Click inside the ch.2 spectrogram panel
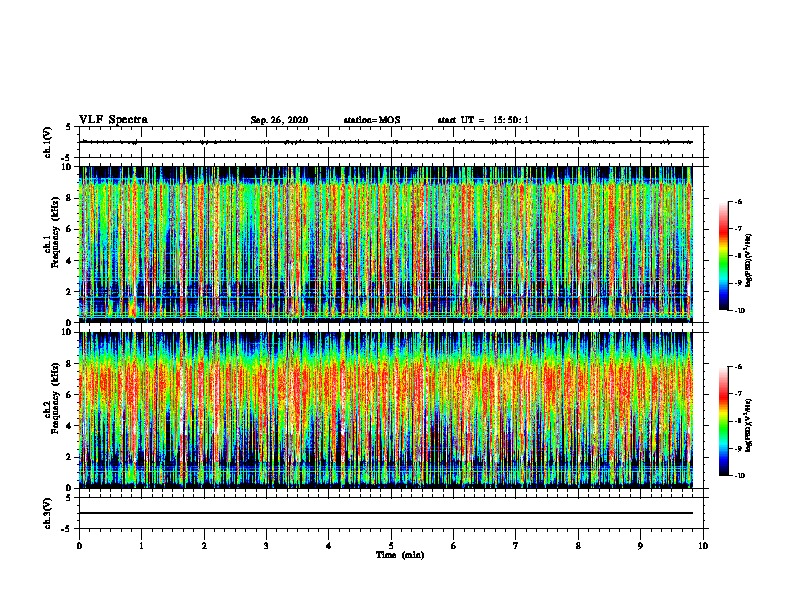The width and height of the screenshot is (792, 612). (386, 410)
